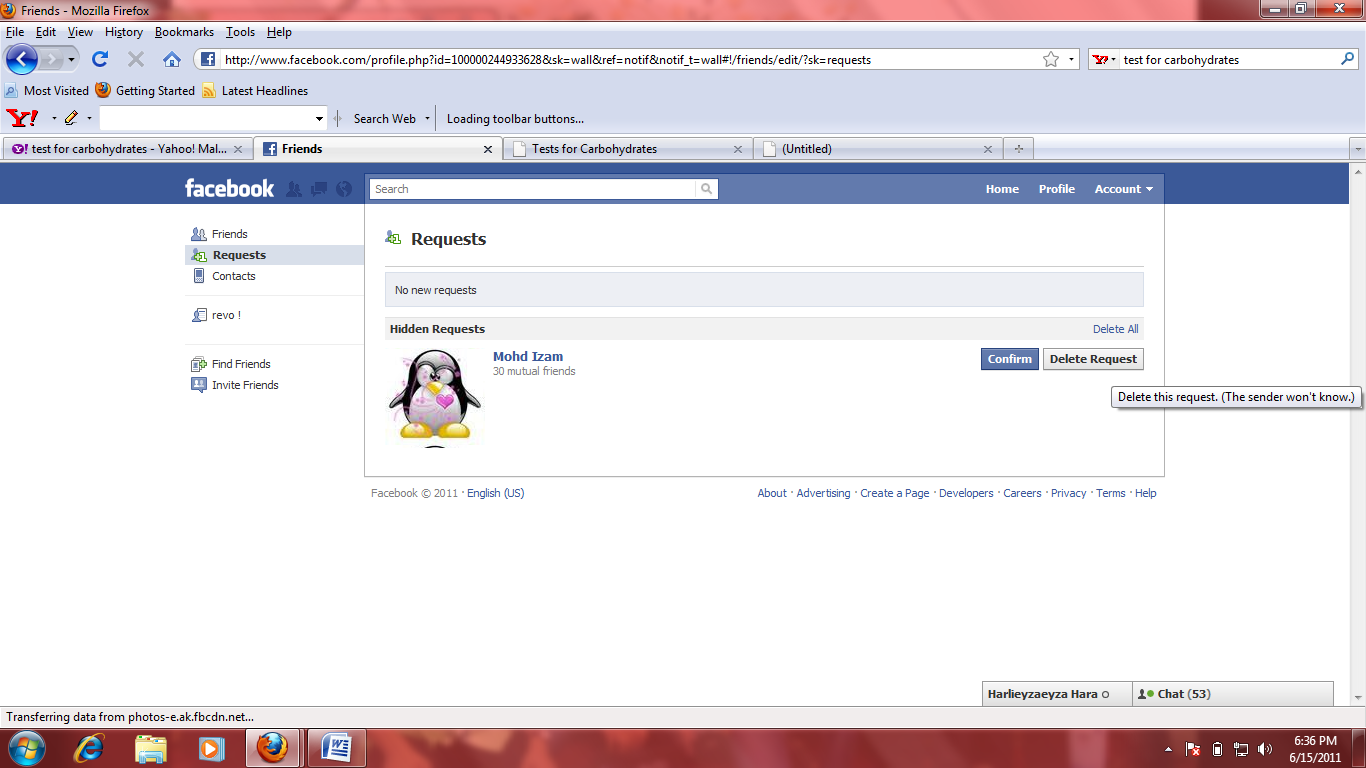Click the Firefox Back arrow button

click(21, 59)
